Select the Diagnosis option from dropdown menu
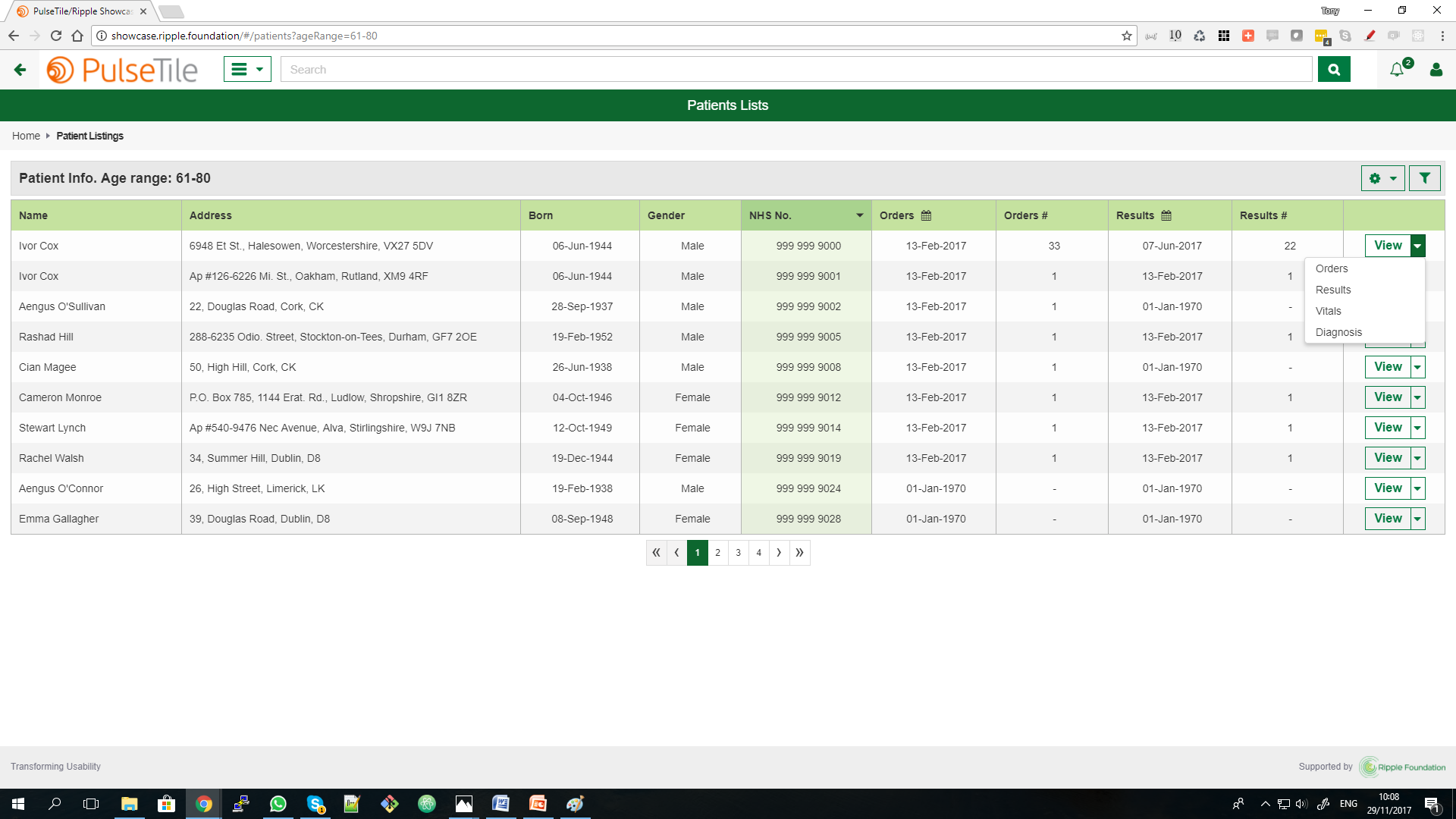Viewport: 1456px width, 819px height. pos(1339,331)
